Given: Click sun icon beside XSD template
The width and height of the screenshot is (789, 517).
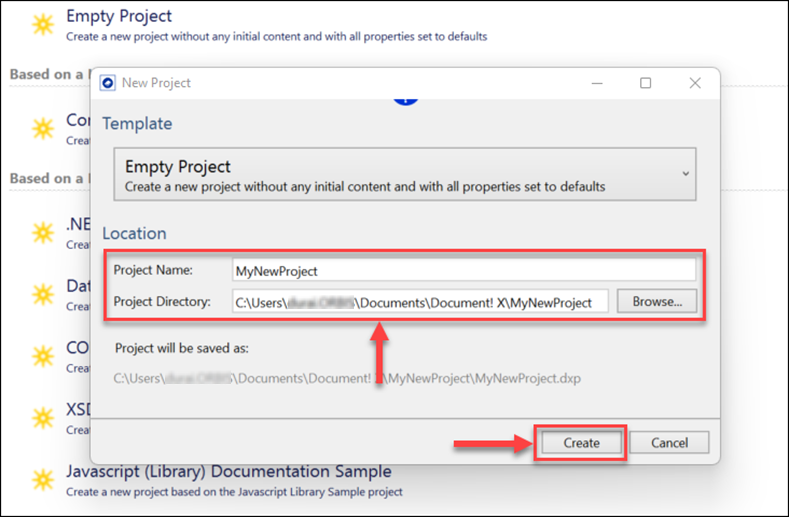Looking at the screenshot, I should click(x=42, y=417).
